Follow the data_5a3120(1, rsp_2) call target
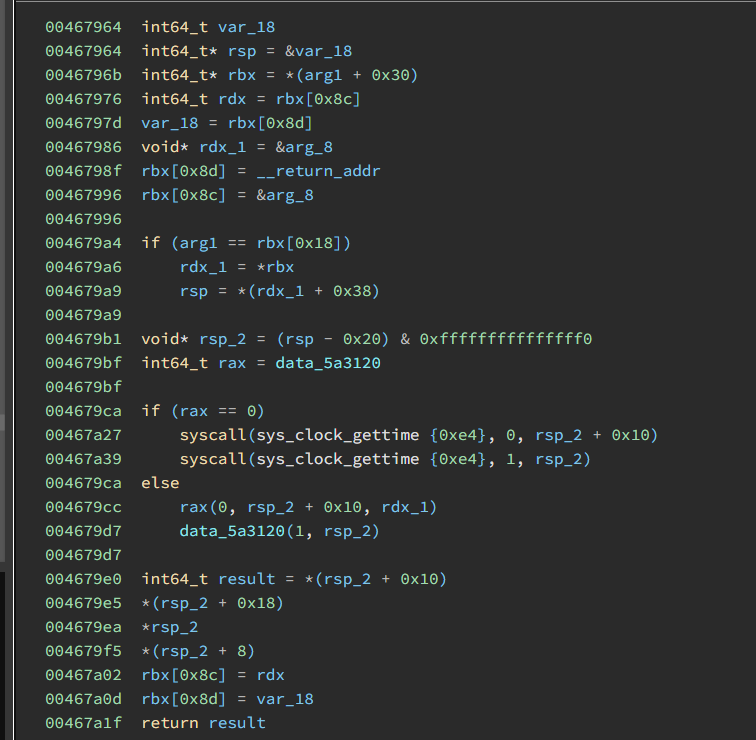The height and width of the screenshot is (740, 756). point(232,531)
